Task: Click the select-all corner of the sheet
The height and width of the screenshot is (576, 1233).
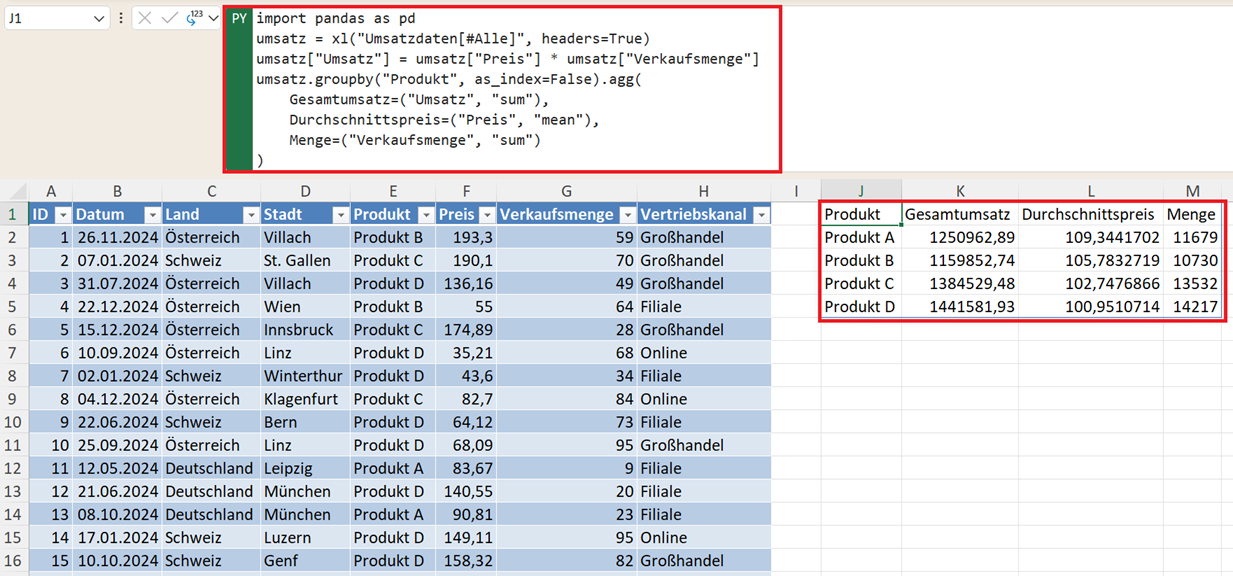Action: point(14,191)
